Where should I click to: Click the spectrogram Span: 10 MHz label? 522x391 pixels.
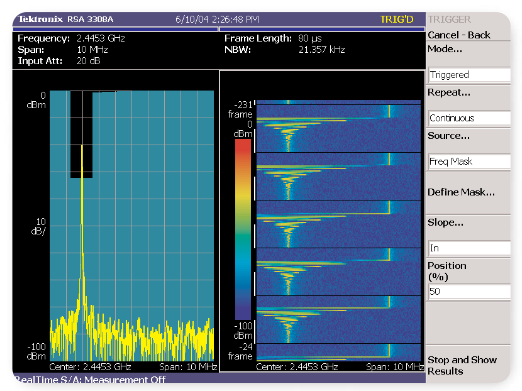coord(395,367)
